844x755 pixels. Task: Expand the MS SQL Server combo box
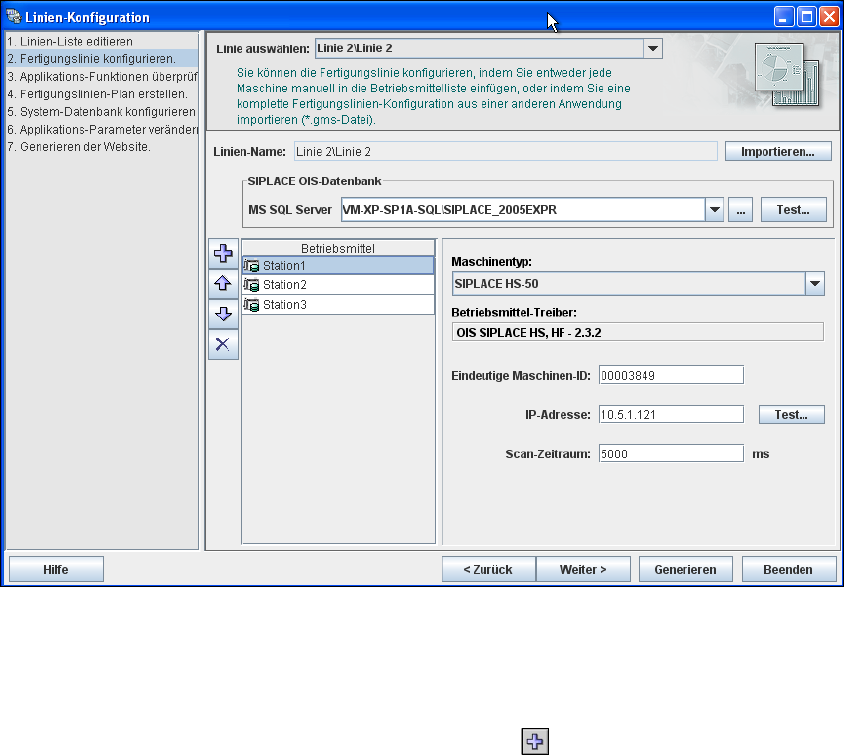tap(714, 210)
